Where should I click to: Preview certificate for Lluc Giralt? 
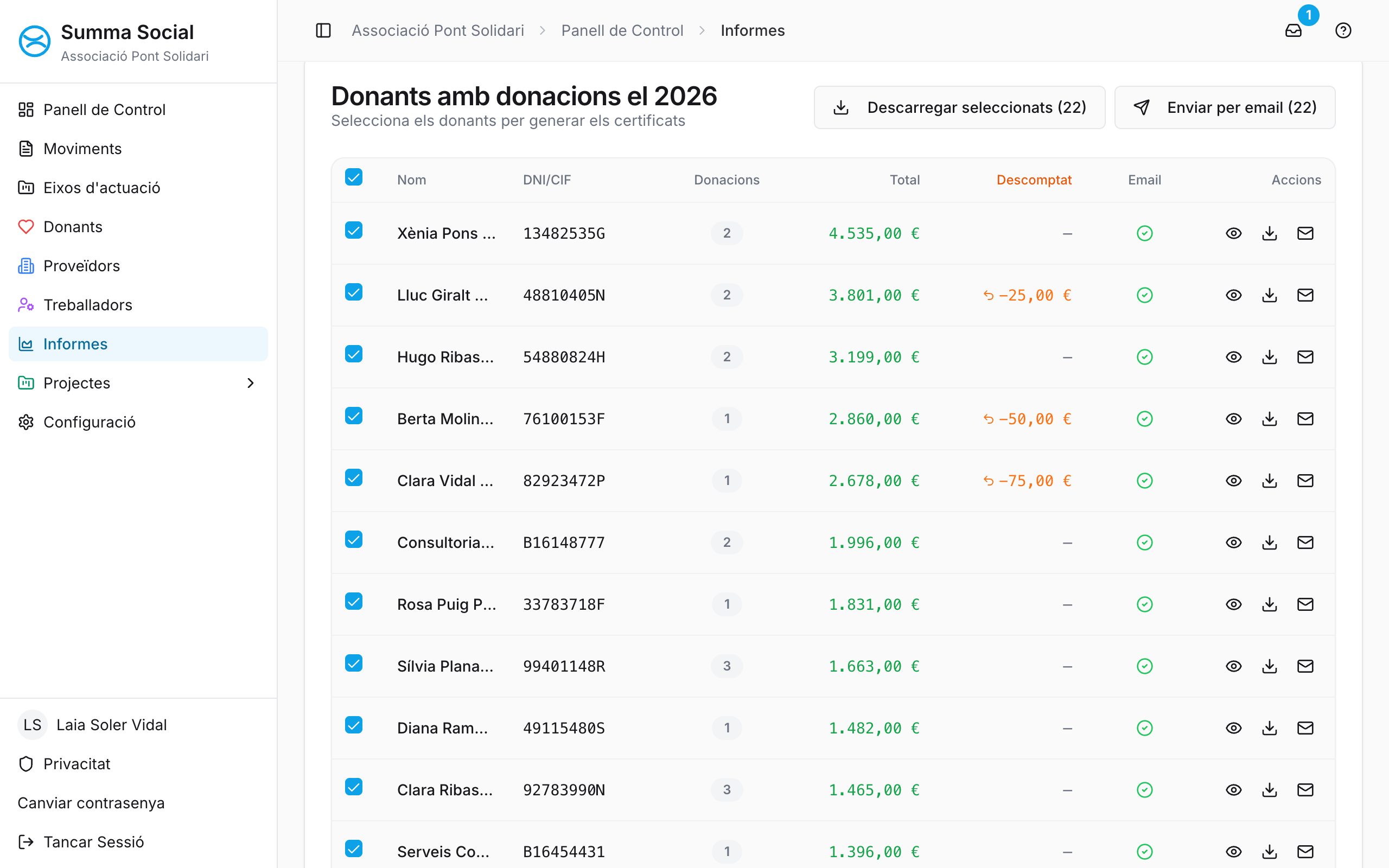point(1233,295)
